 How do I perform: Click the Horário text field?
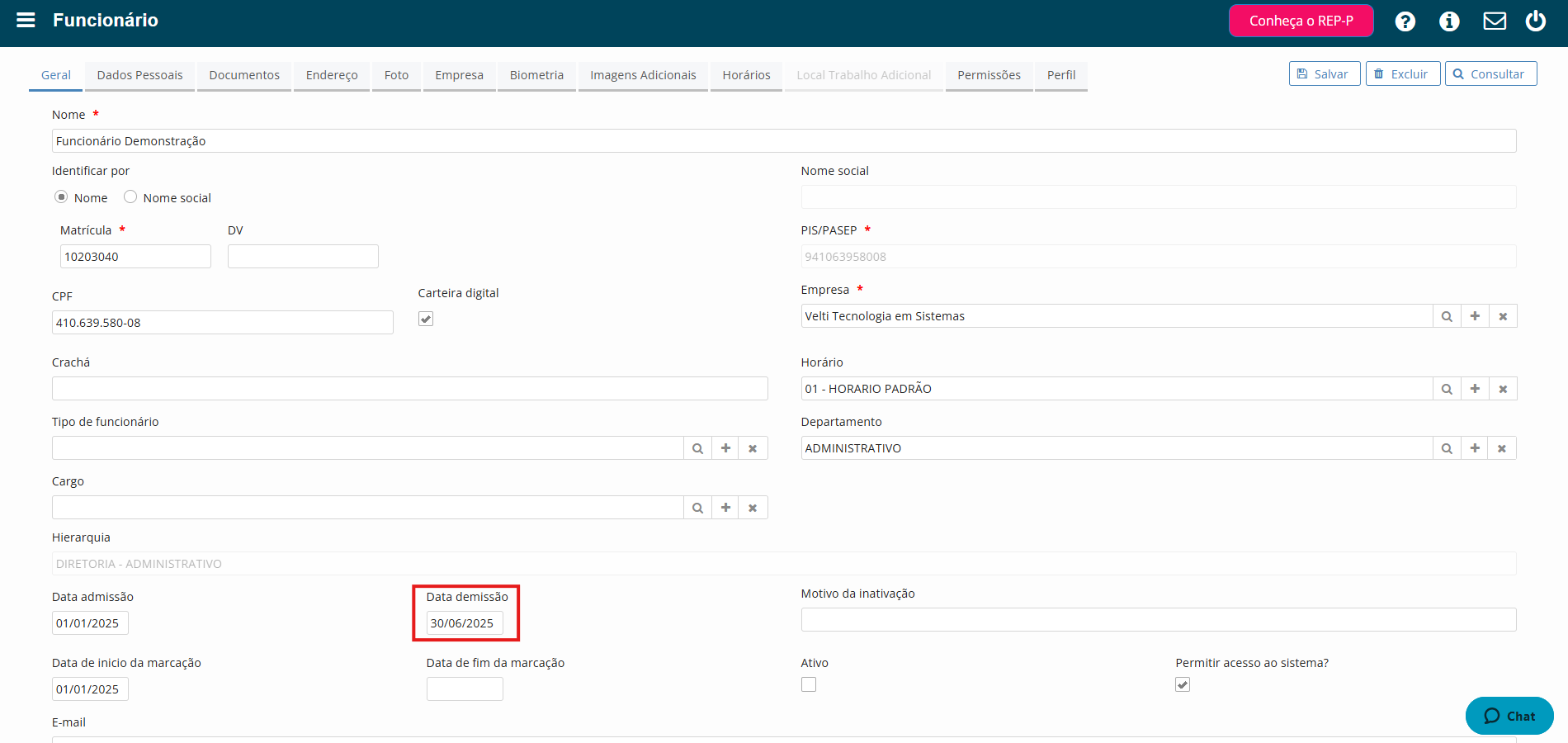click(x=1117, y=389)
